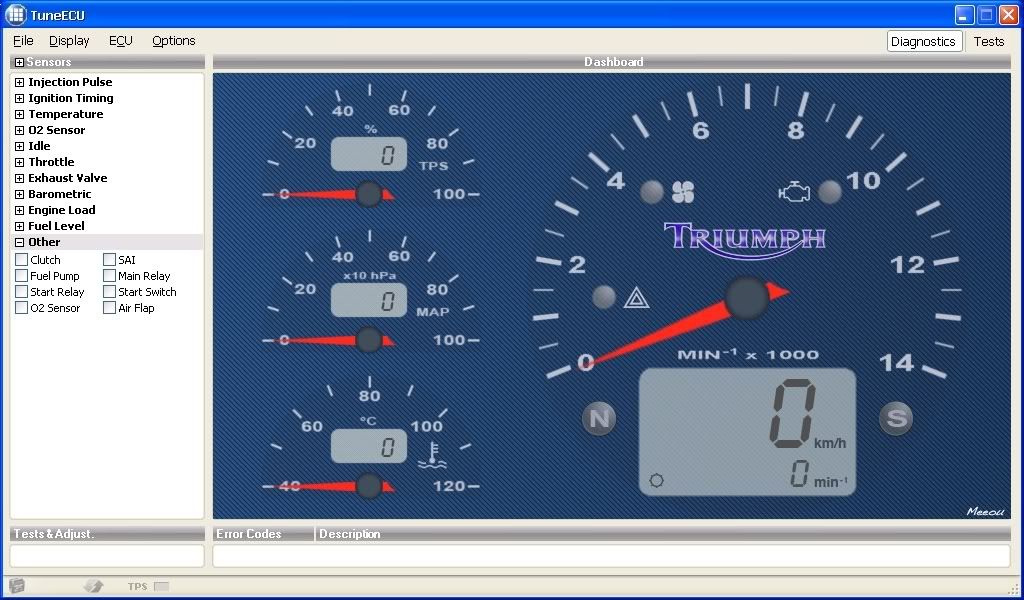1024x600 pixels.
Task: Expand the Fuel Level node
Action: (20, 227)
